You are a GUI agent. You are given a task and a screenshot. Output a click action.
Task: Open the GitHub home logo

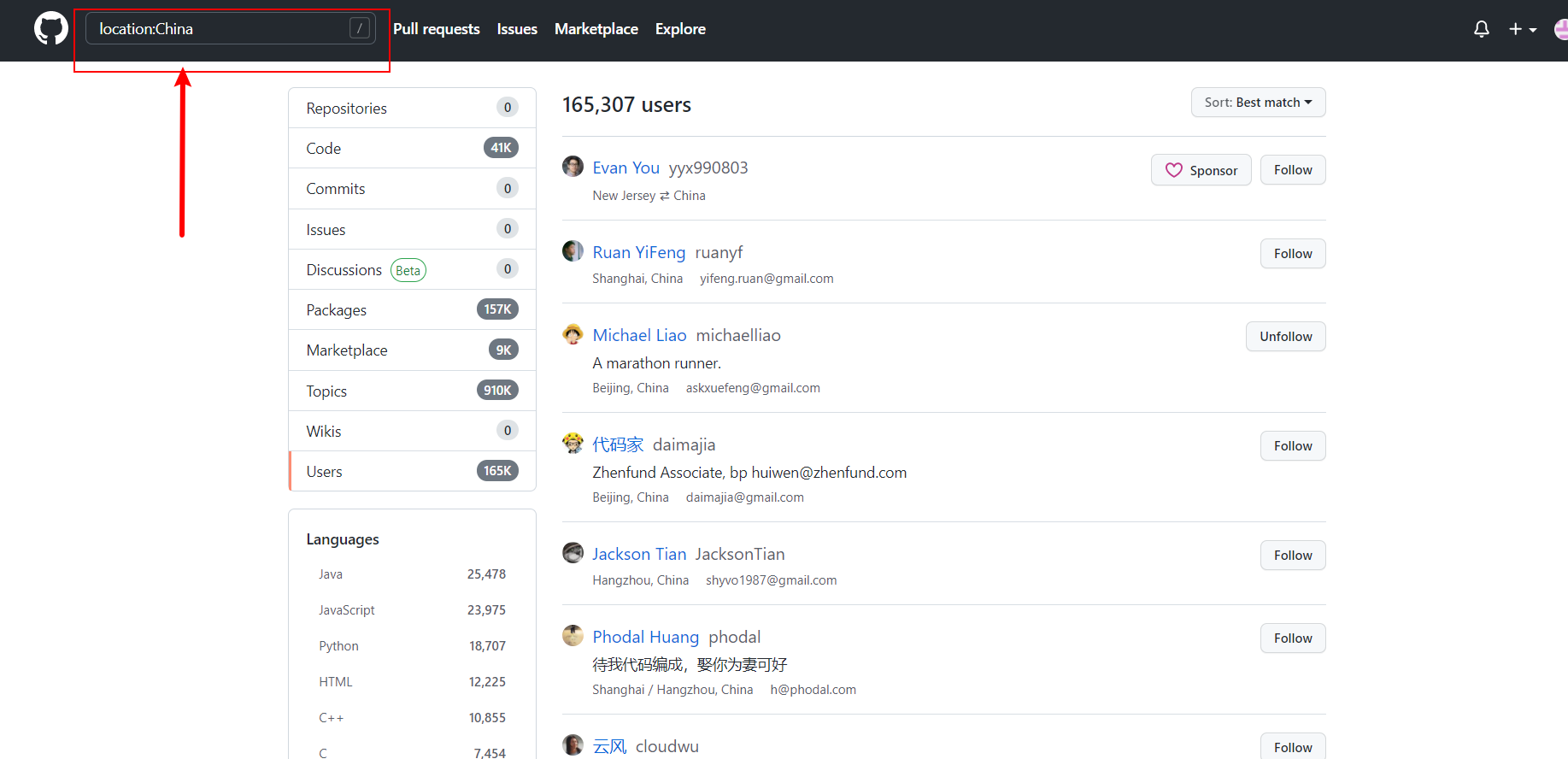51,28
